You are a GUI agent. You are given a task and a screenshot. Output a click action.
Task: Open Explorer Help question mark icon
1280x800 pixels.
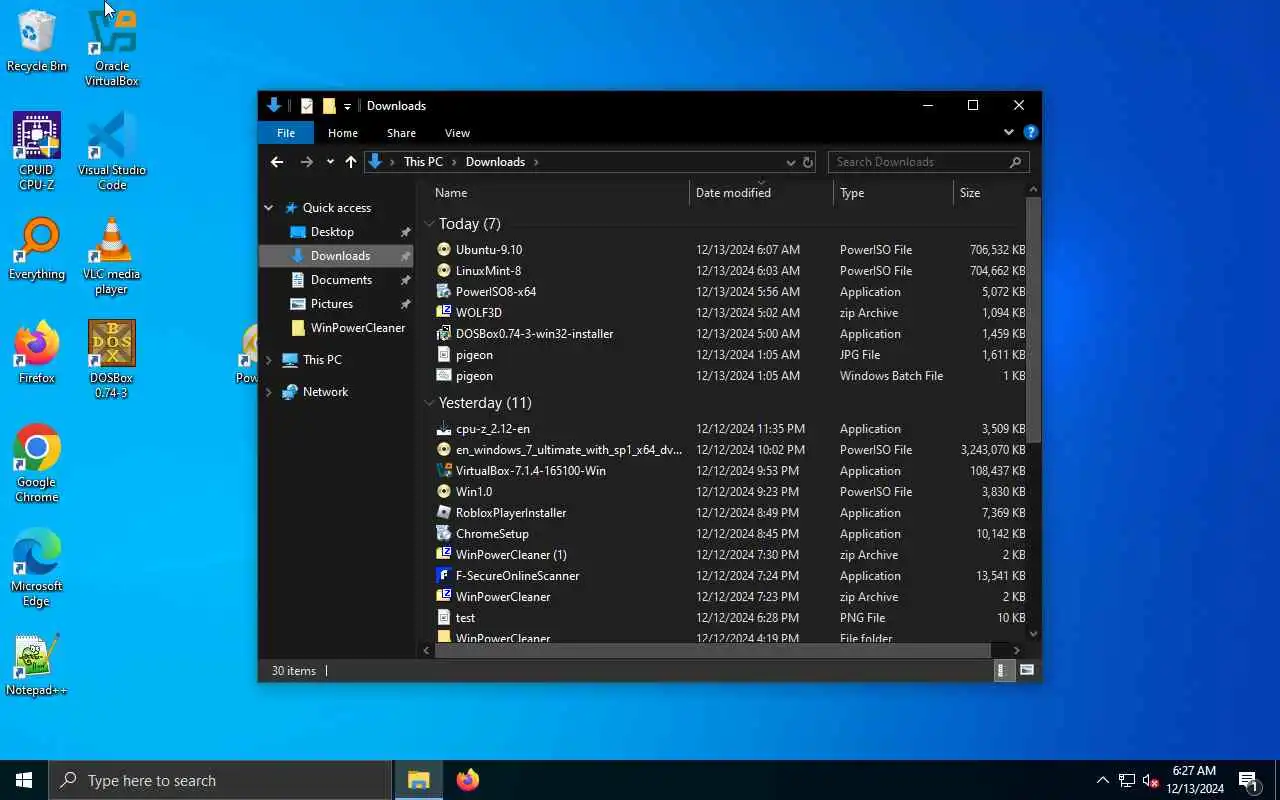[x=1031, y=132]
